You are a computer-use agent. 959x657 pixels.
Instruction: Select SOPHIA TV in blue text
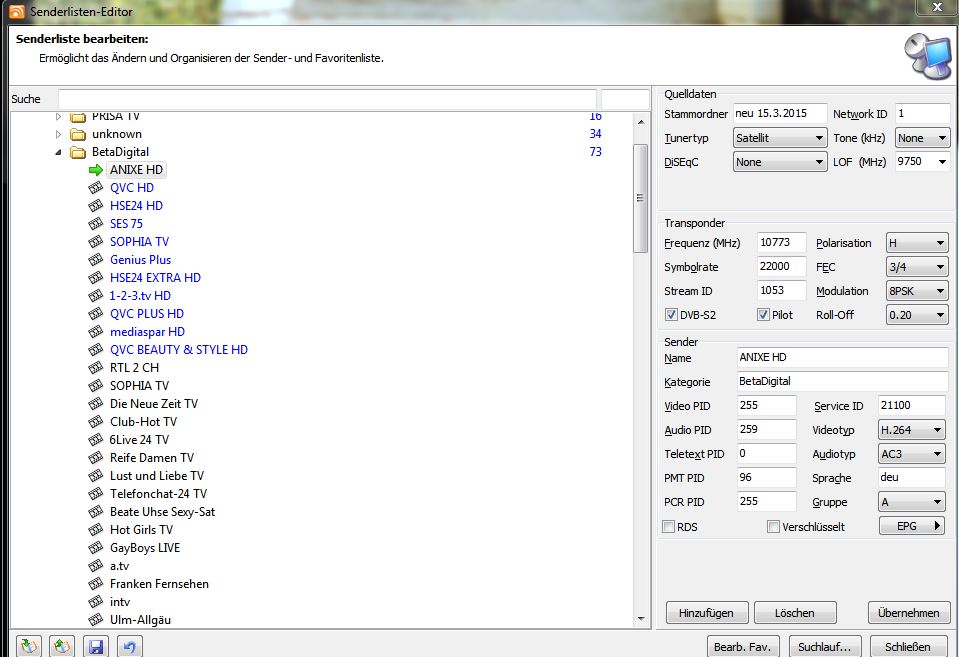coord(139,242)
